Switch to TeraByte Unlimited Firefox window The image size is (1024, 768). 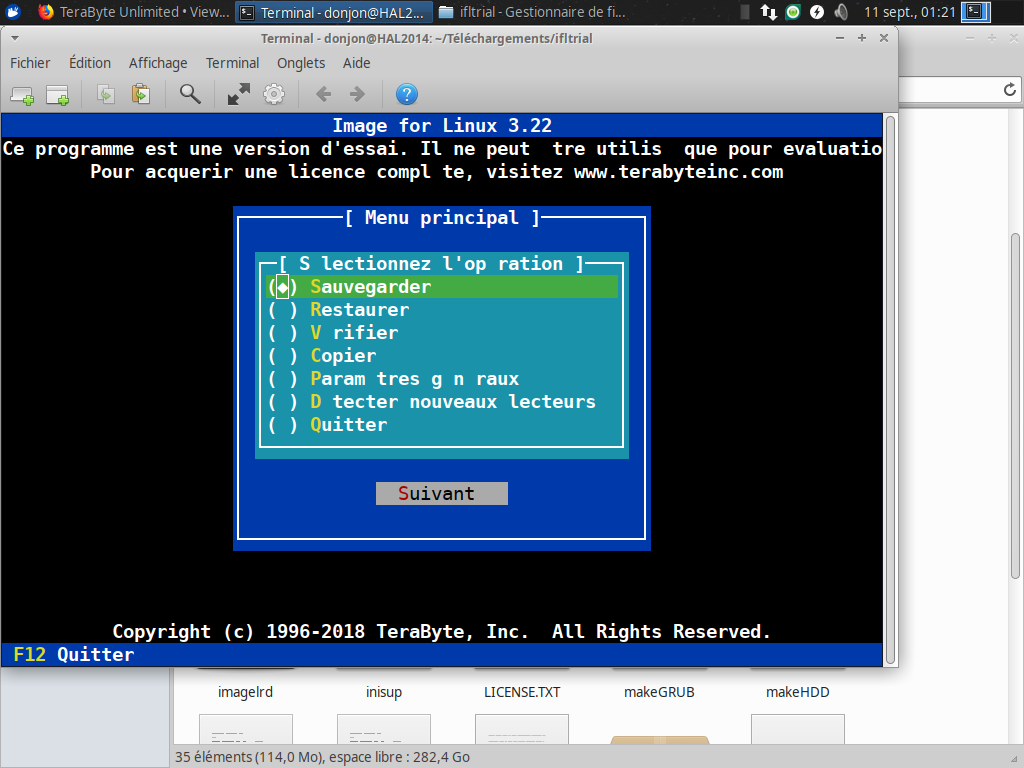[134, 12]
